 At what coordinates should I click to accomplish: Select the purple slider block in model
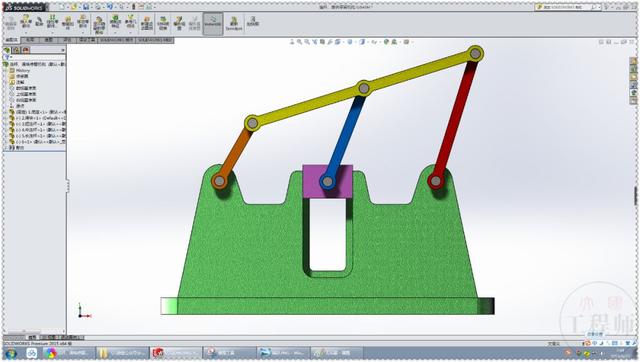328,181
